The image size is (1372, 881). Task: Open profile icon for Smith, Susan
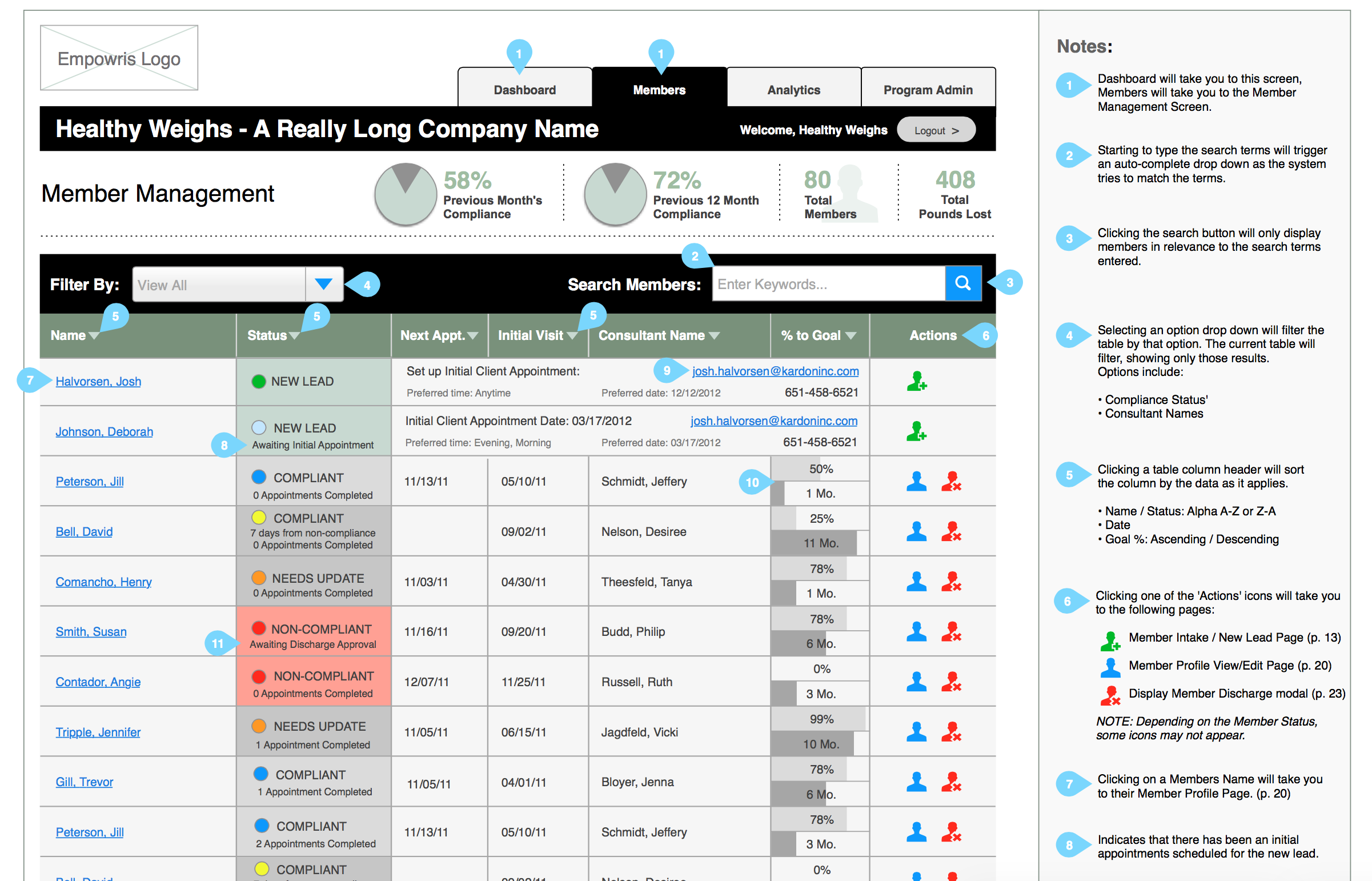[916, 631]
